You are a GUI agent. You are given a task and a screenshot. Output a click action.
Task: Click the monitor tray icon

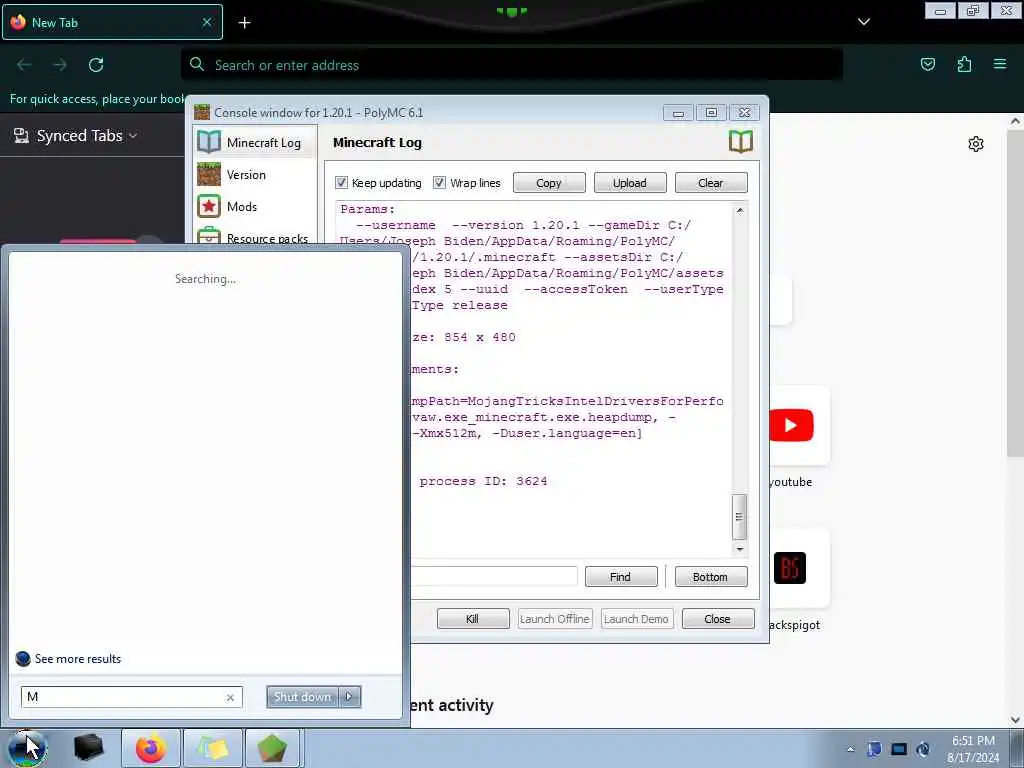pos(899,749)
